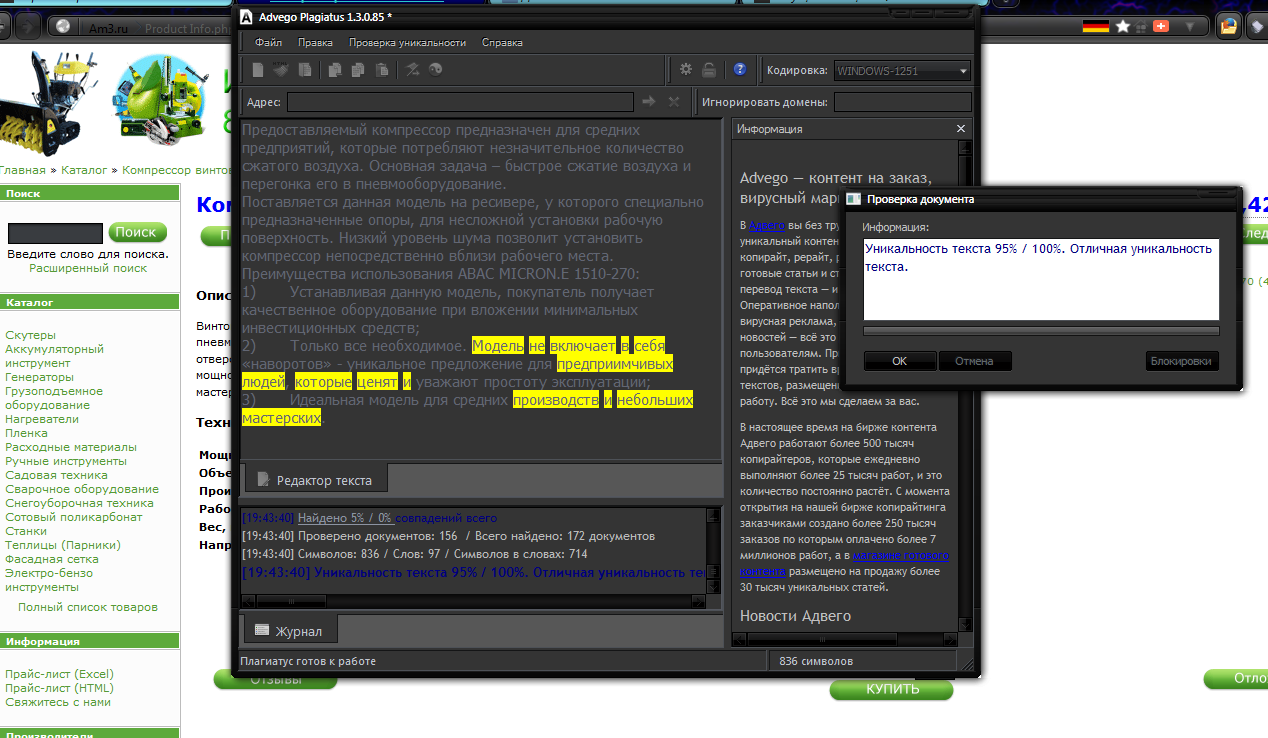Open the Прайс-лист (Excel) link
This screenshot has height=738, width=1268.
[59, 674]
